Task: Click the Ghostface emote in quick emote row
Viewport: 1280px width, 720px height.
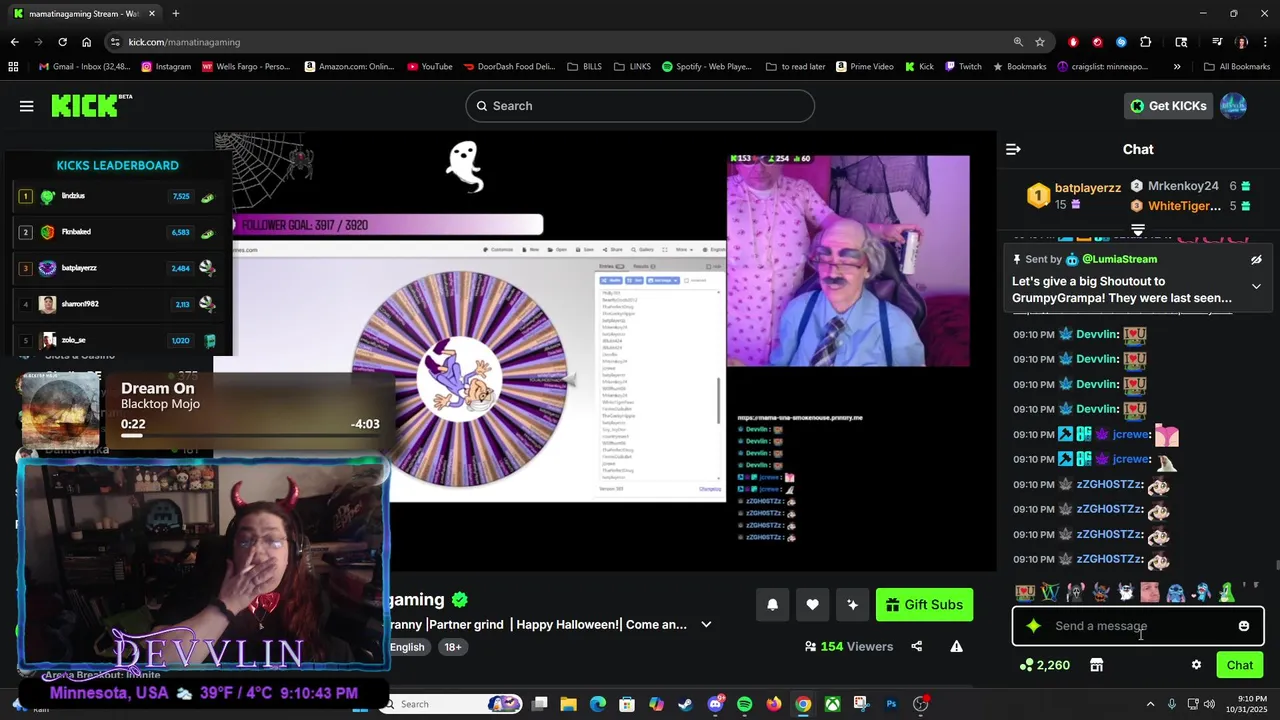Action: click(x=1075, y=593)
